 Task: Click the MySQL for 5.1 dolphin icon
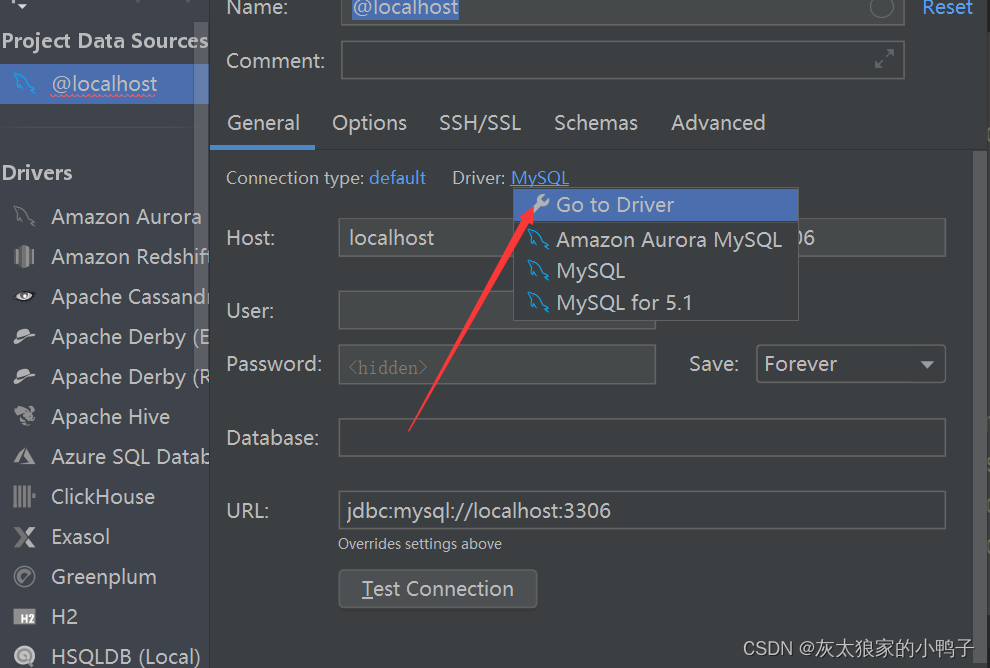[538, 302]
